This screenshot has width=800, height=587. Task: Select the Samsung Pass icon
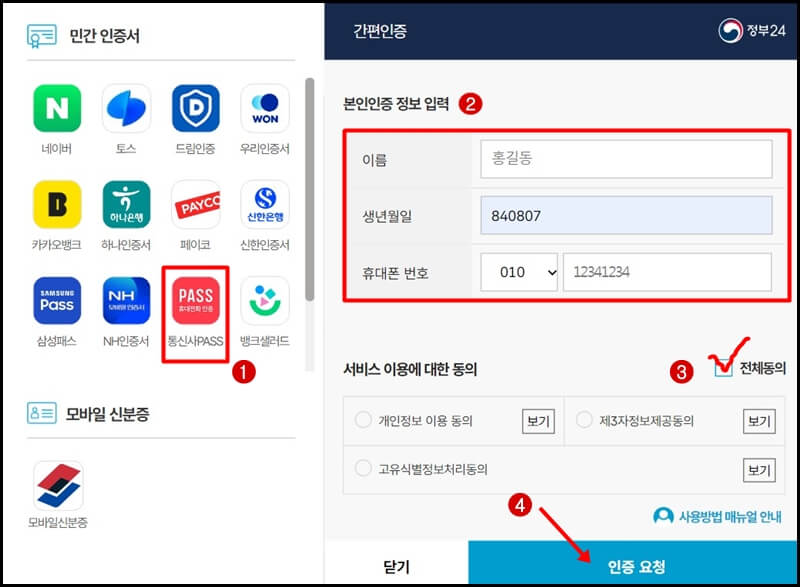[57, 300]
